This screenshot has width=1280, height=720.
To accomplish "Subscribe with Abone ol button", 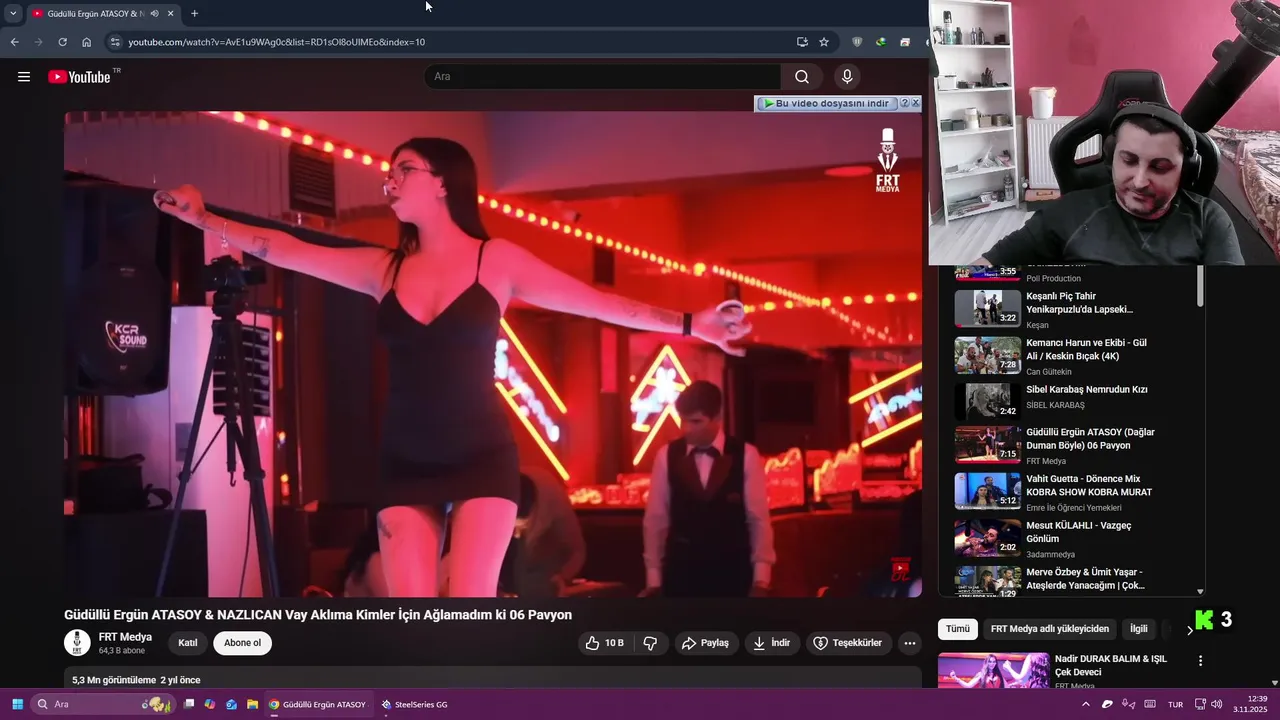I will pos(242,643).
